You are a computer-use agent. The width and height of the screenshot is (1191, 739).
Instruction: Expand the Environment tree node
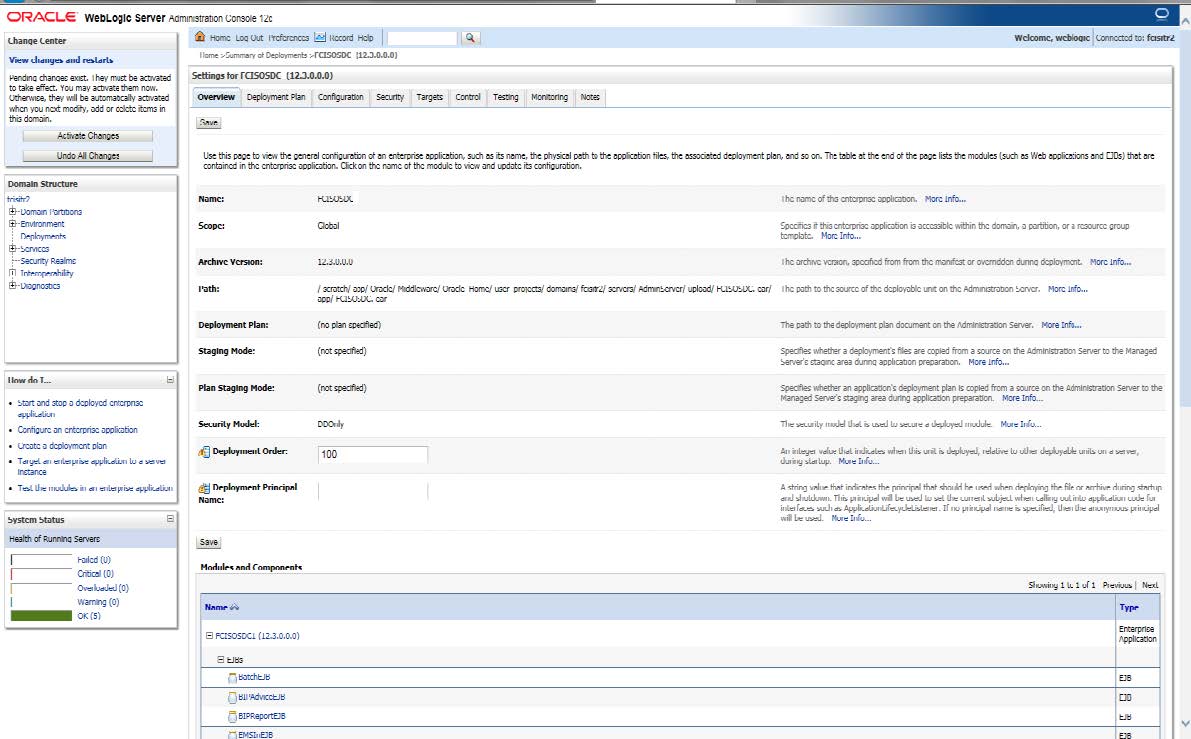pos(12,224)
